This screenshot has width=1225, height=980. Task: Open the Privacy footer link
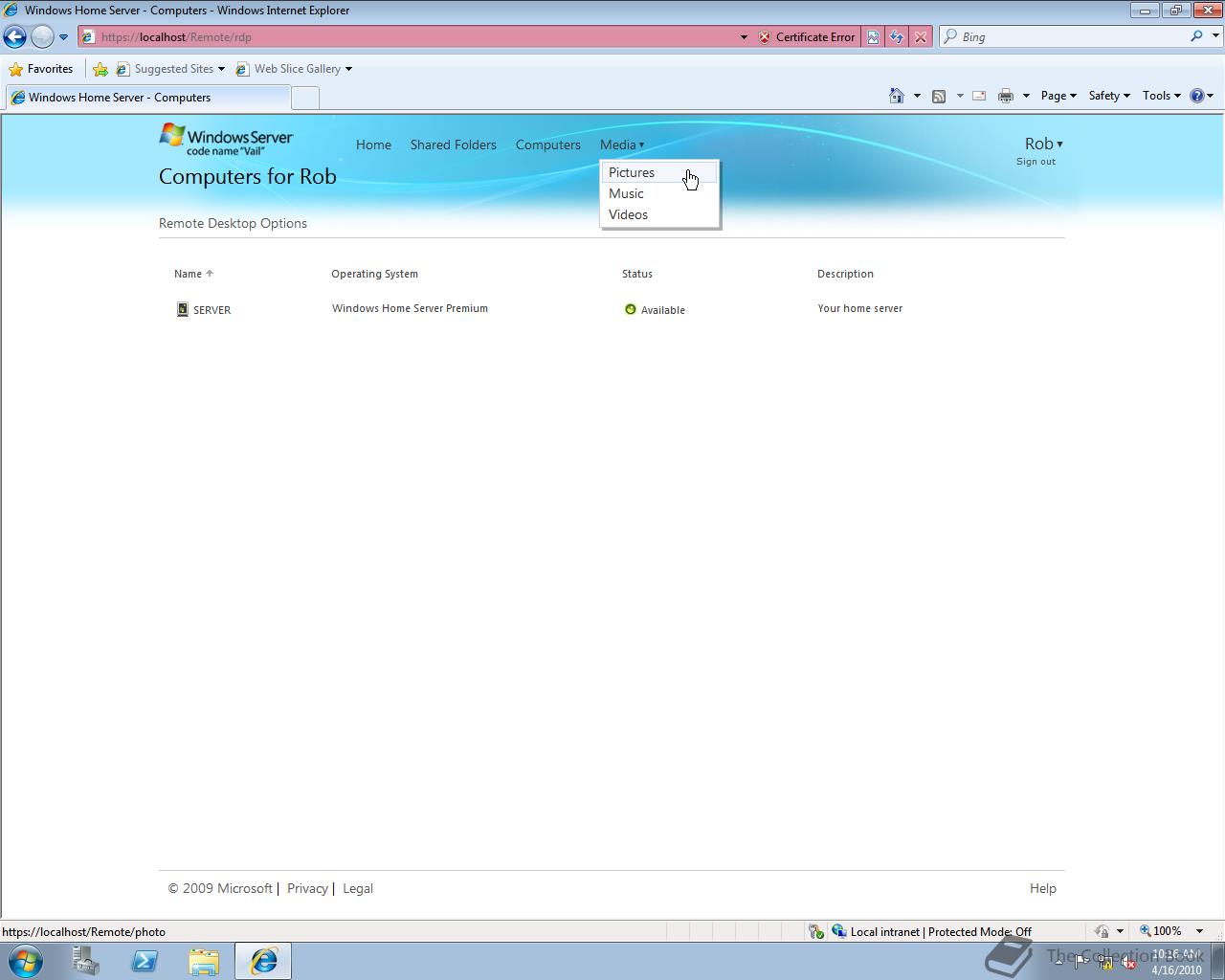(307, 888)
